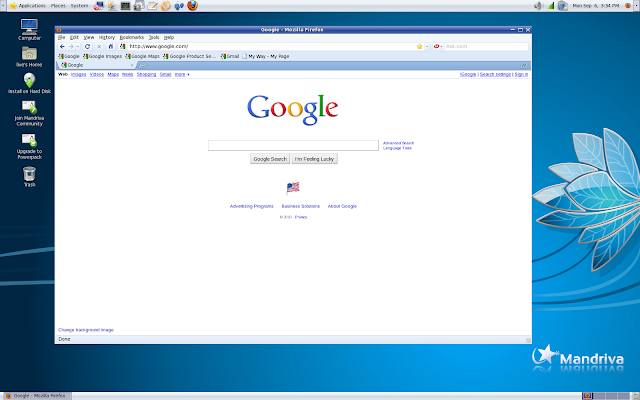Open the Business Solutions link
640x400 pixels.
pyautogui.click(x=300, y=207)
